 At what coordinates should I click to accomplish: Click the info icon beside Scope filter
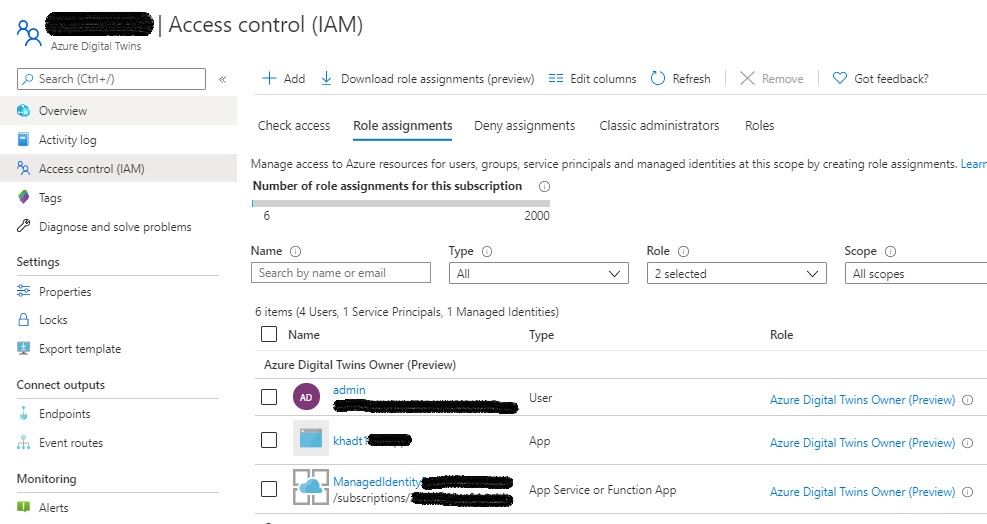(x=890, y=251)
